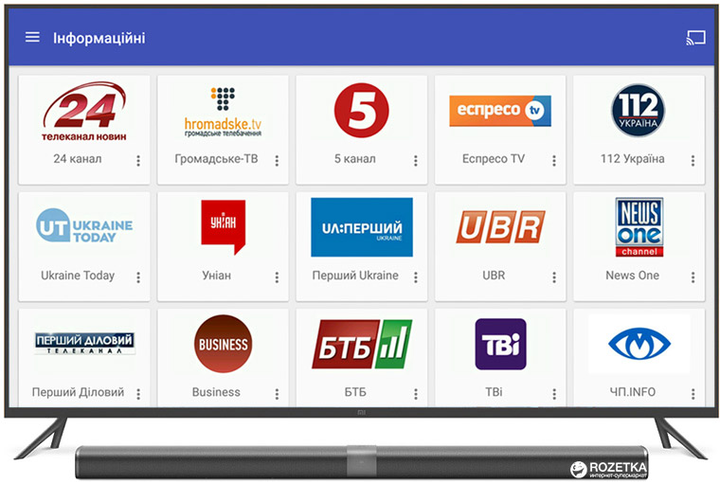Click the Ukraine Today label
The image size is (720, 482).
click(x=78, y=275)
